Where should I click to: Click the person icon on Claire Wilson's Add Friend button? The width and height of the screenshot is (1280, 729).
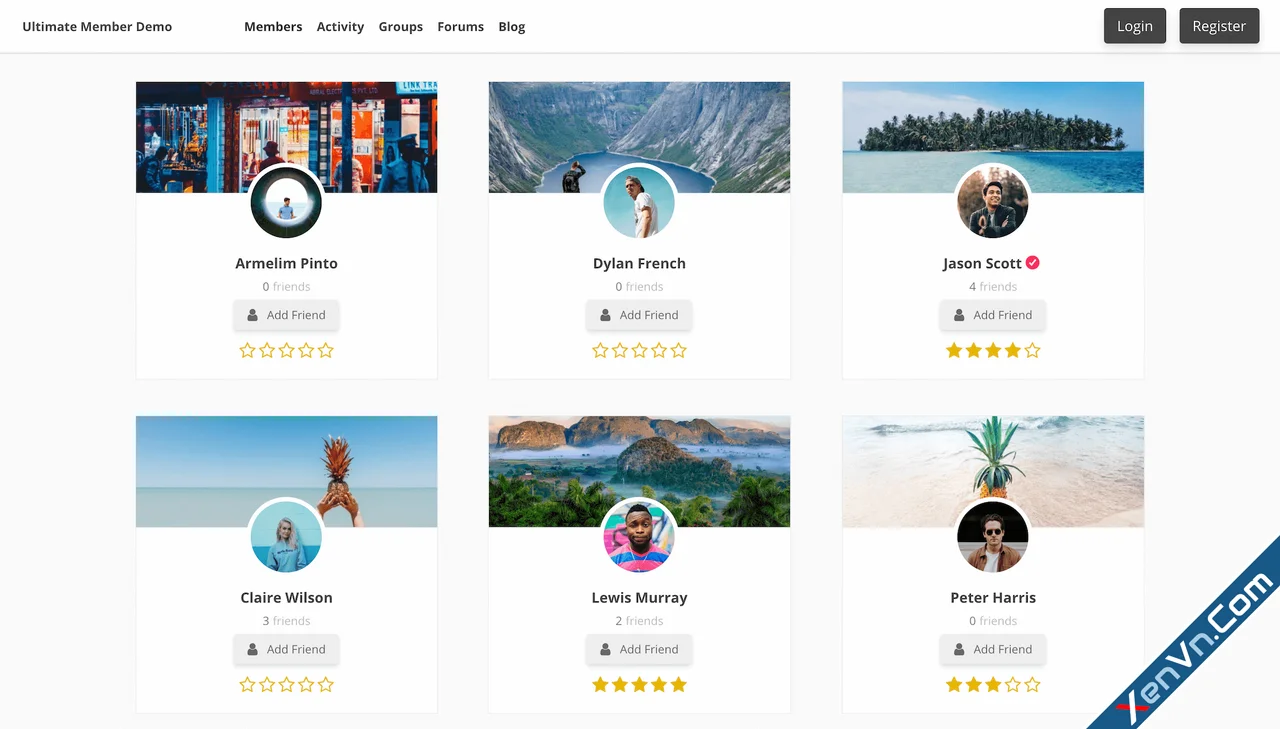tap(252, 648)
